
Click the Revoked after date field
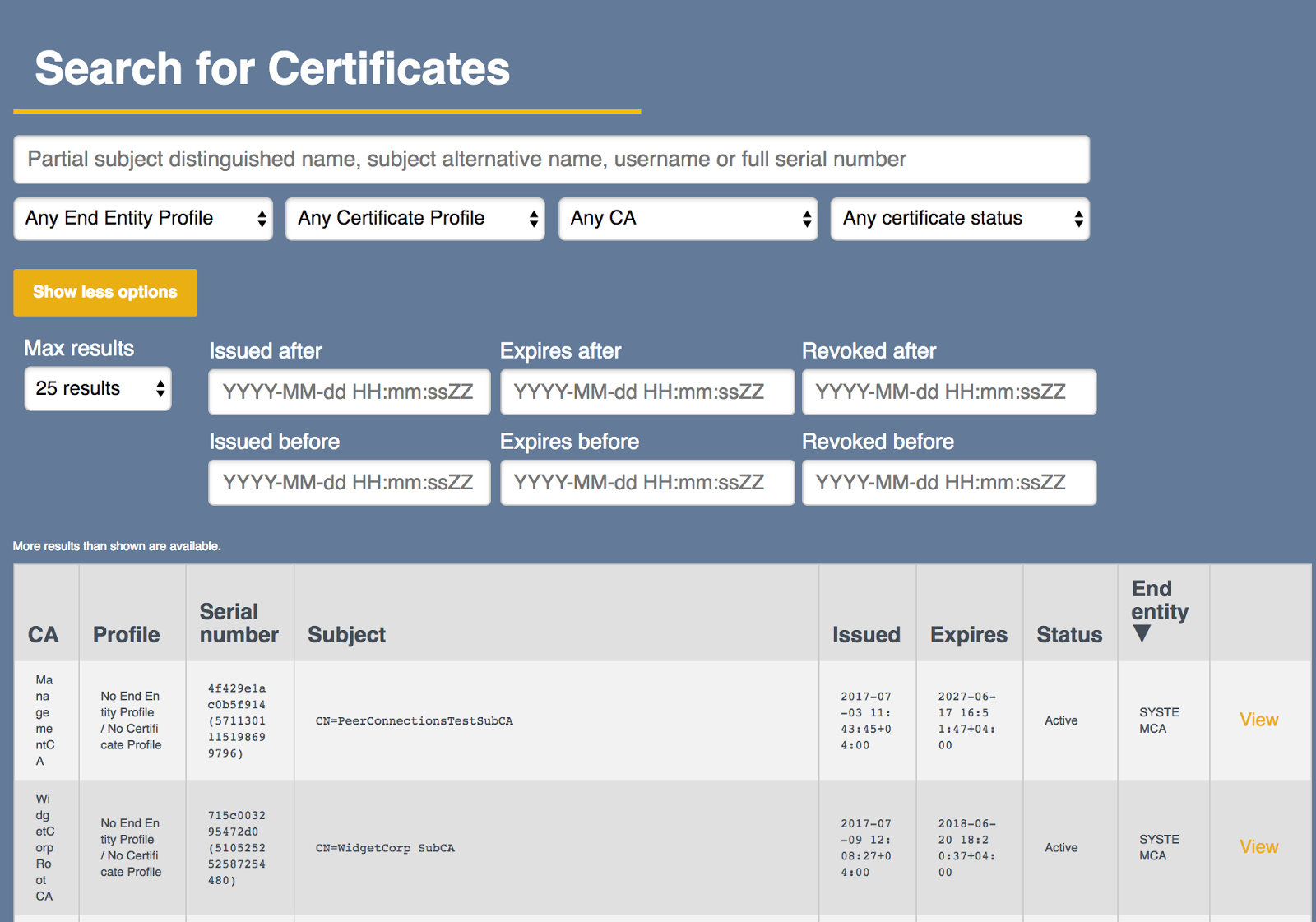[948, 392]
